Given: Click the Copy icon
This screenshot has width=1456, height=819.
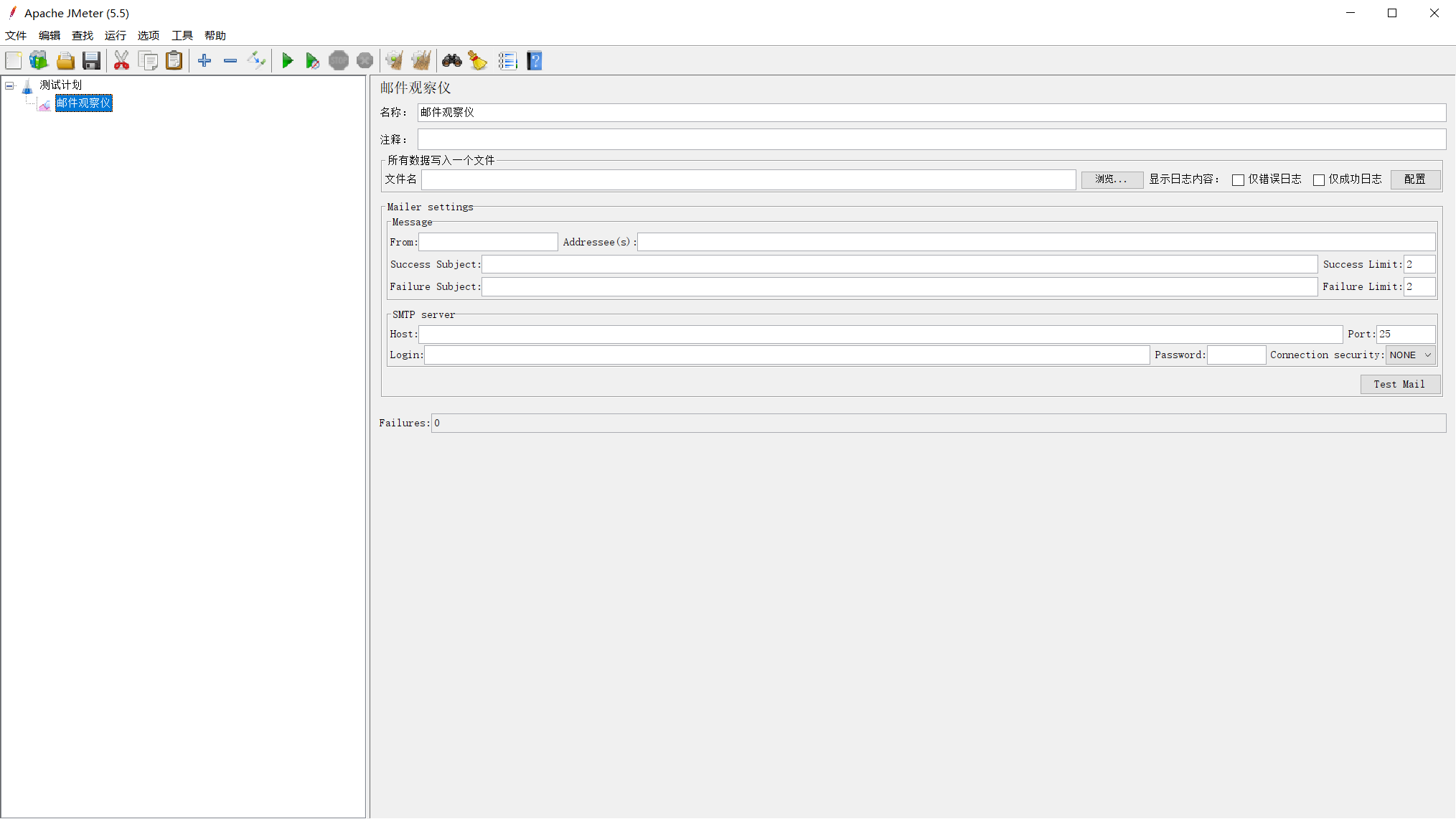Looking at the screenshot, I should [x=148, y=61].
